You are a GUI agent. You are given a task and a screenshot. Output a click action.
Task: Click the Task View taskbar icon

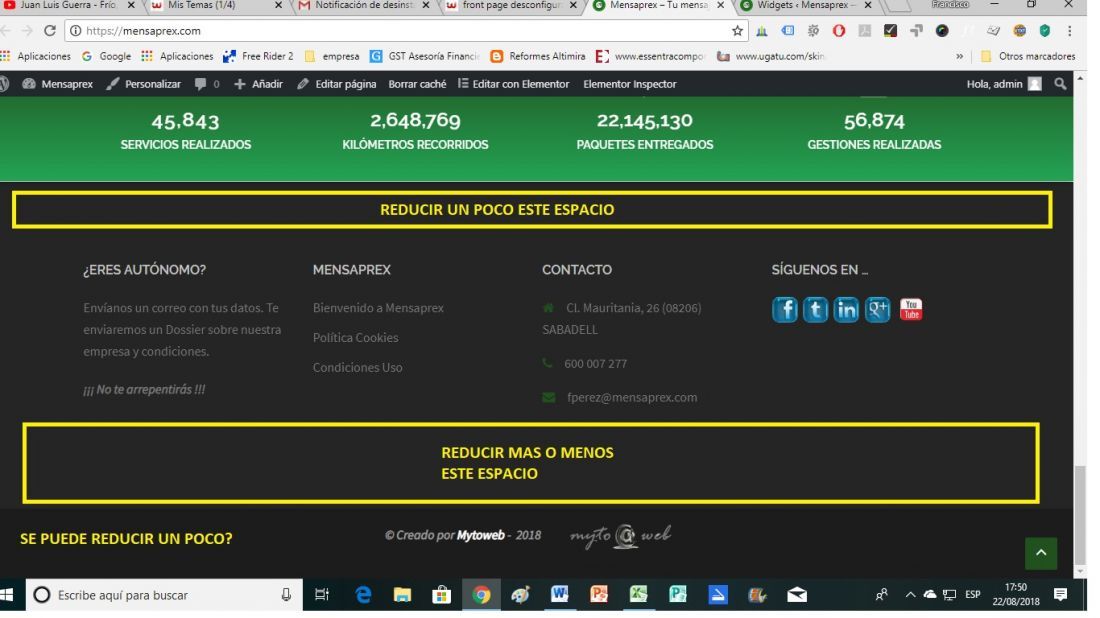322,595
